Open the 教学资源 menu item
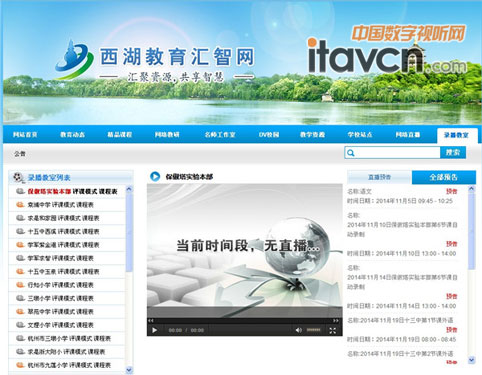This screenshot has height=375, width=482. 312,134
